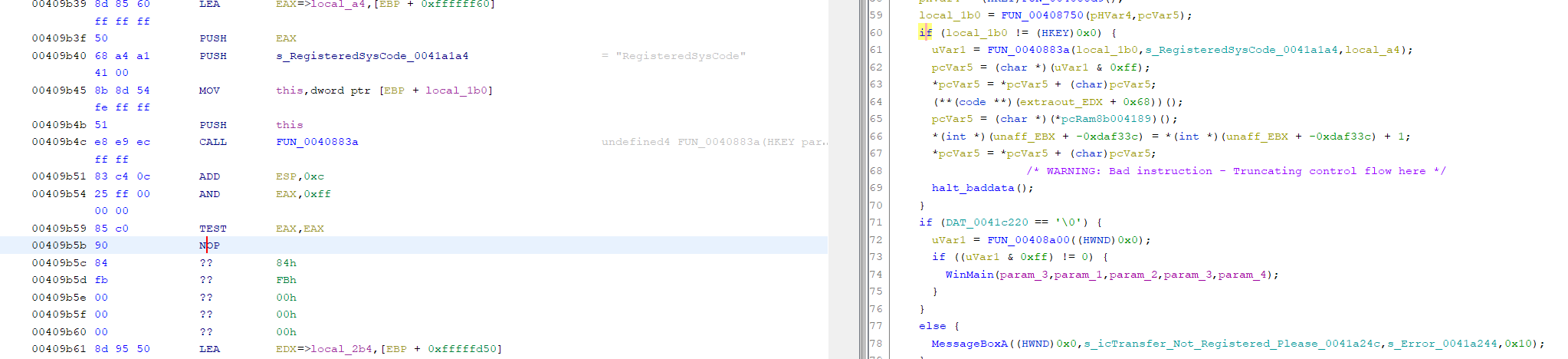1568x359 pixels.
Task: Click decompiler line number 69
Action: coord(876,188)
